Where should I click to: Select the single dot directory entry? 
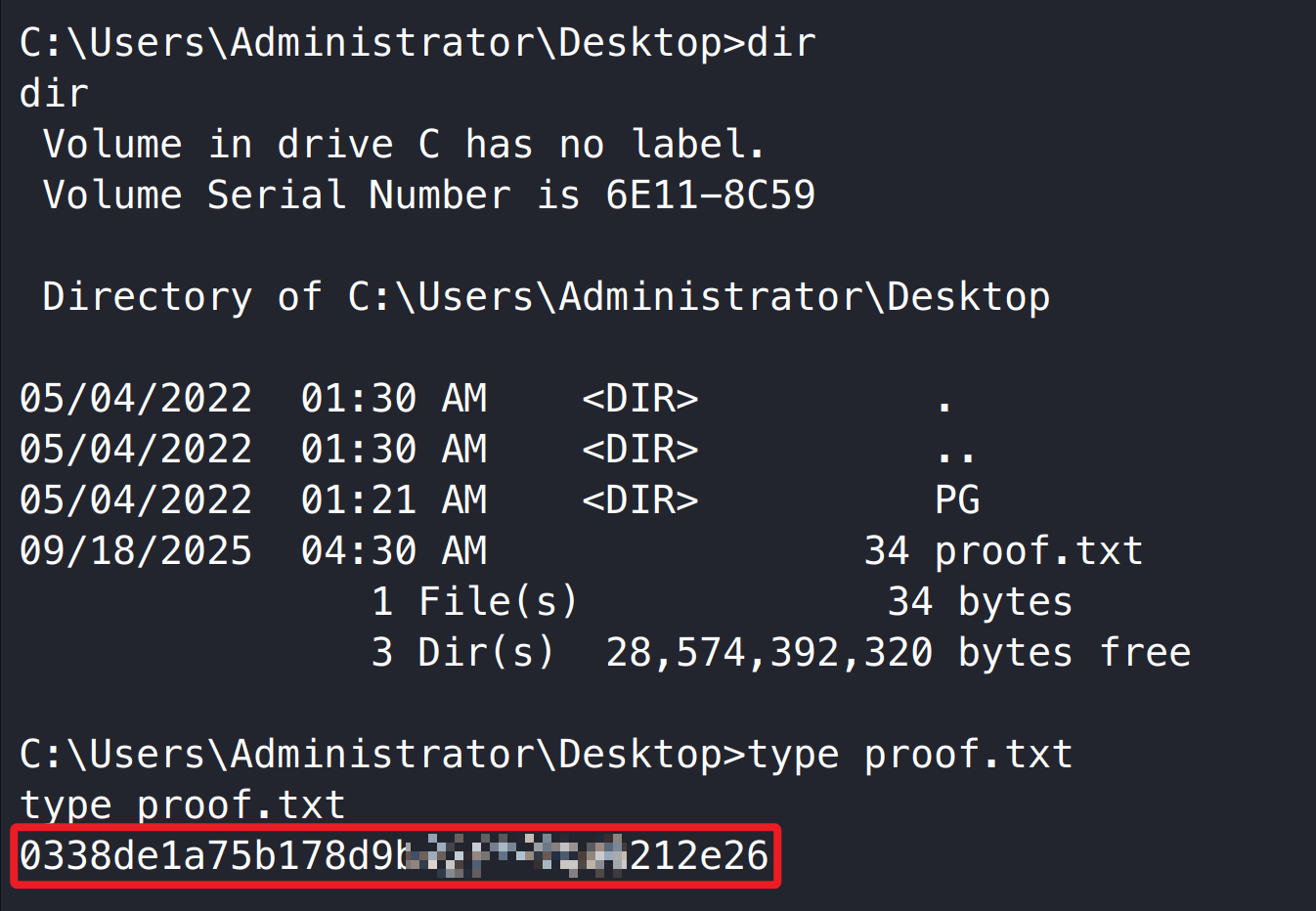click(x=943, y=401)
